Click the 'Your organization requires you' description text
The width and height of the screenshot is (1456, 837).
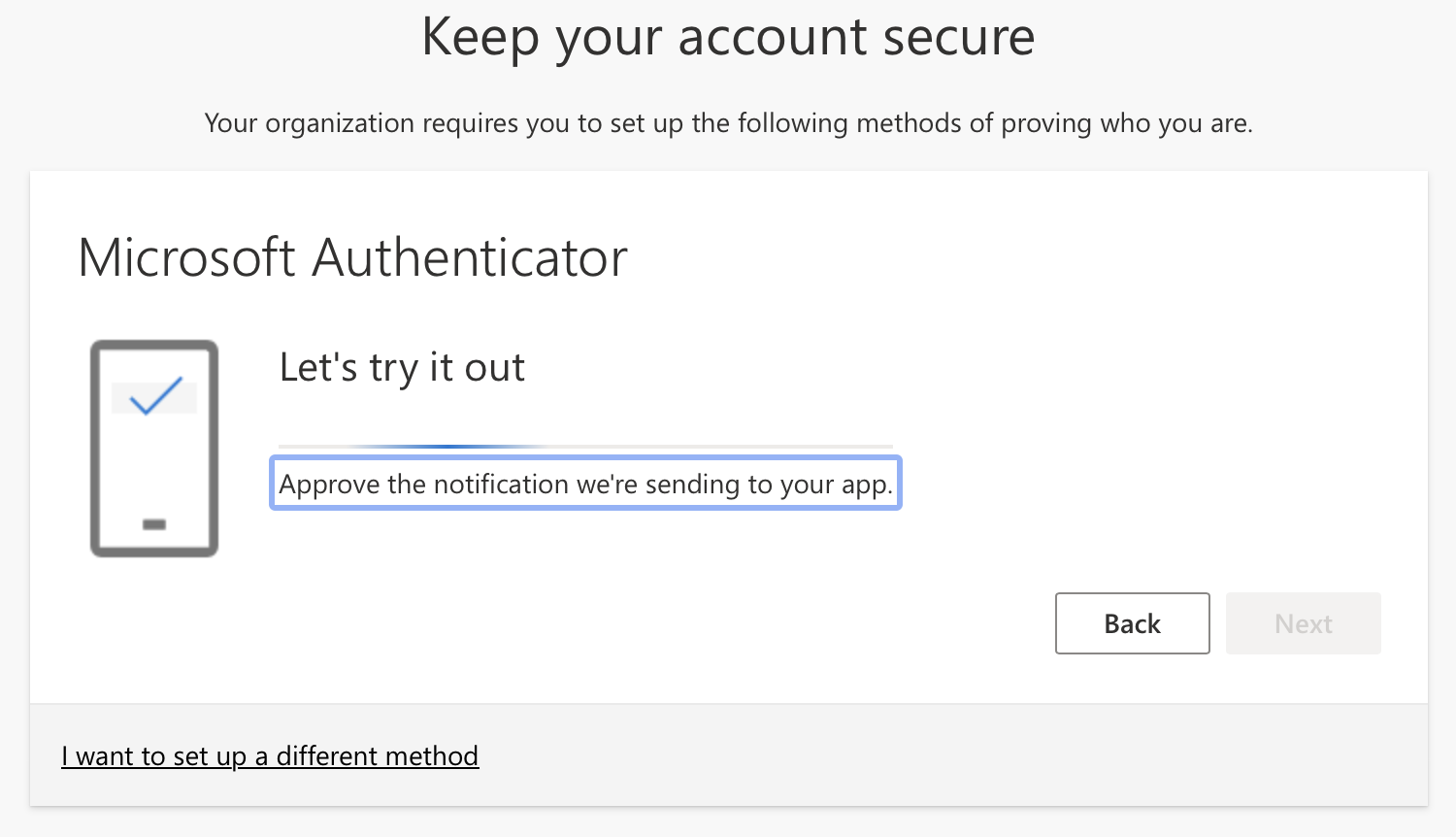[x=728, y=123]
